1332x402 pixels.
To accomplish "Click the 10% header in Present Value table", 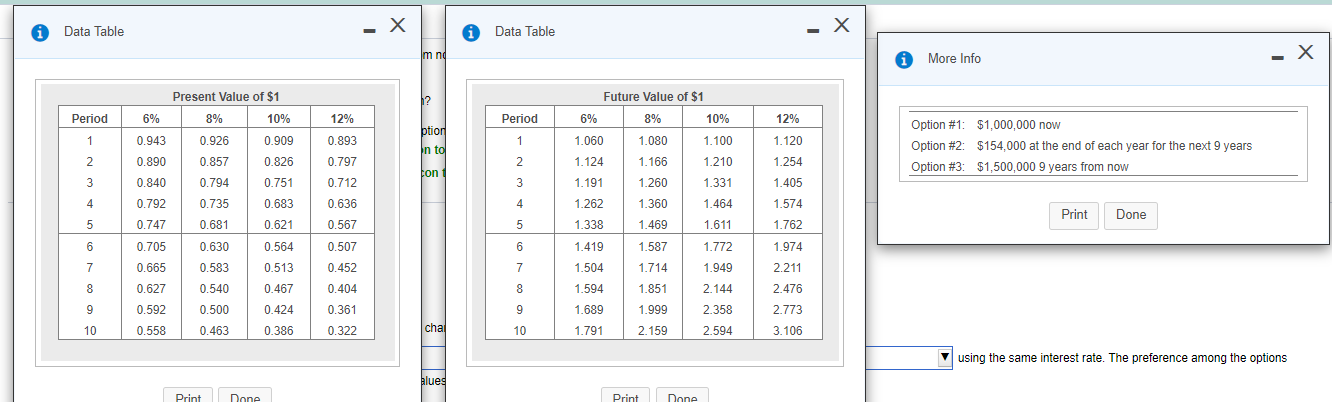I will (x=278, y=119).
